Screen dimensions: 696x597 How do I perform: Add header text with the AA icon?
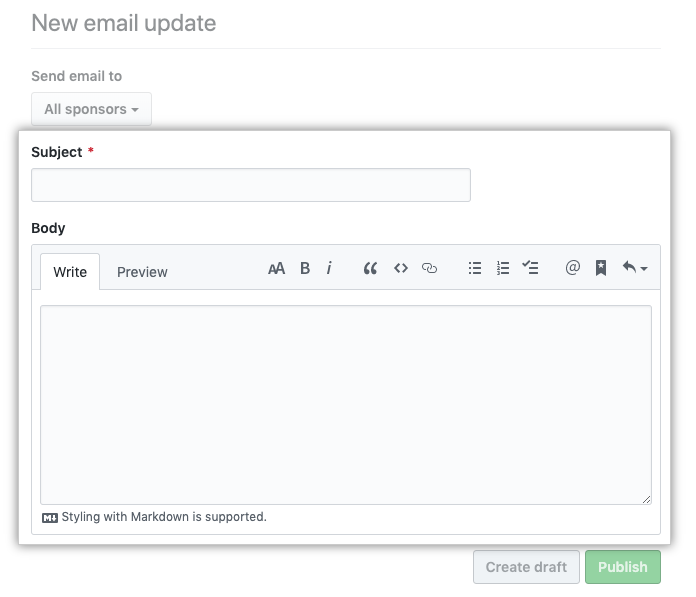(277, 268)
